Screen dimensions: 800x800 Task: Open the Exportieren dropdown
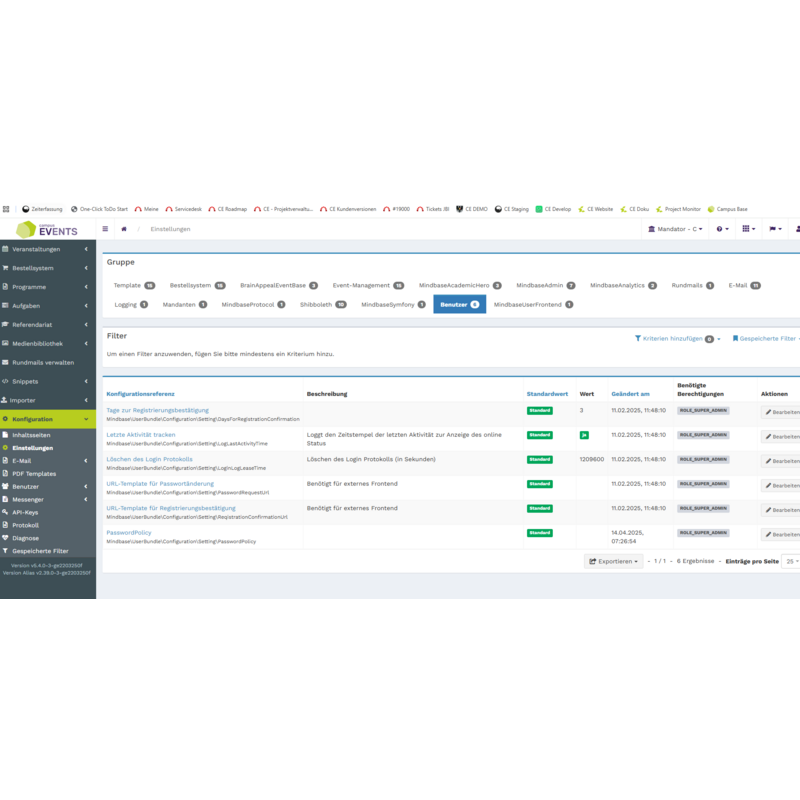click(x=613, y=561)
